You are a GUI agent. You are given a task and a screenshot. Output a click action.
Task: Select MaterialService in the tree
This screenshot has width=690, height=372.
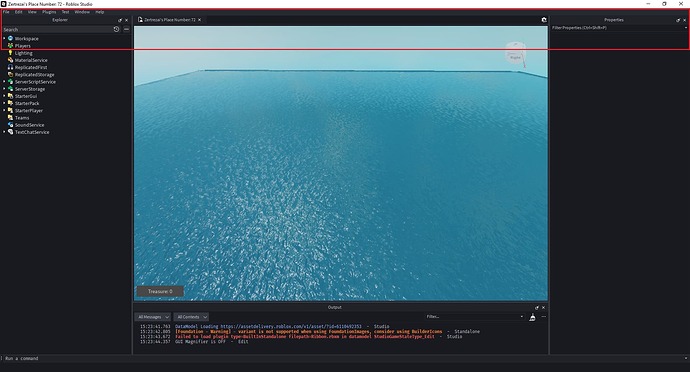(31, 60)
